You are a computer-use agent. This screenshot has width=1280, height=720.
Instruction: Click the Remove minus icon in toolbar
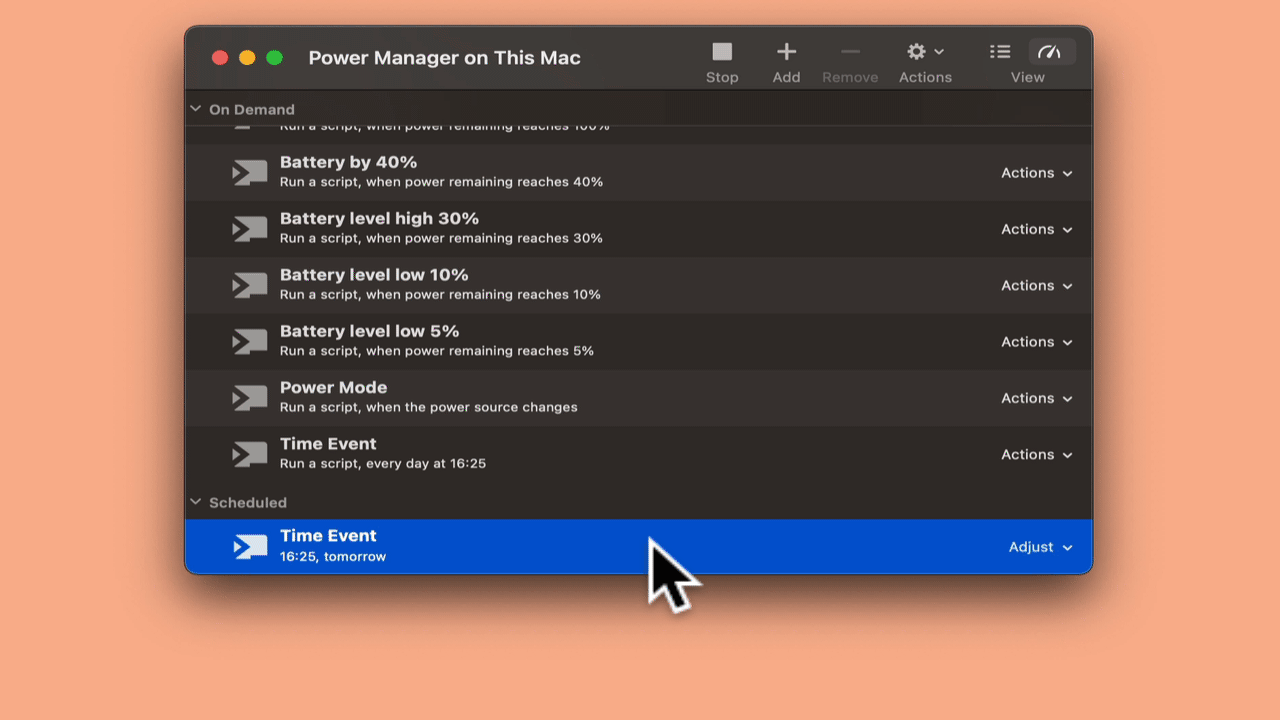coord(850,52)
